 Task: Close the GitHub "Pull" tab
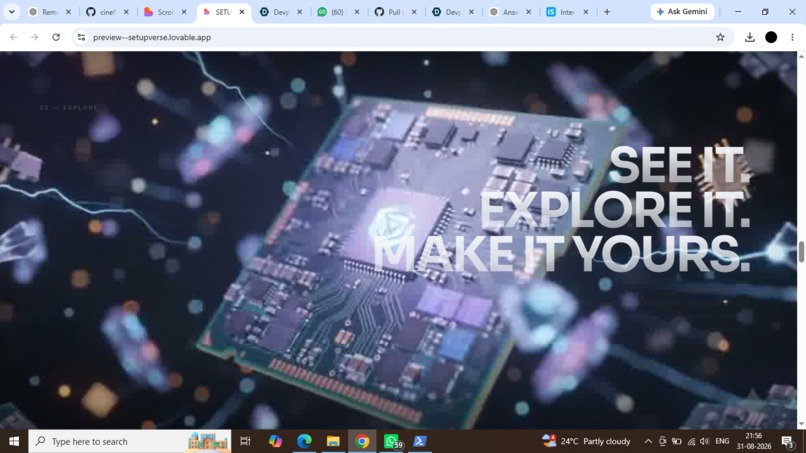point(414,12)
